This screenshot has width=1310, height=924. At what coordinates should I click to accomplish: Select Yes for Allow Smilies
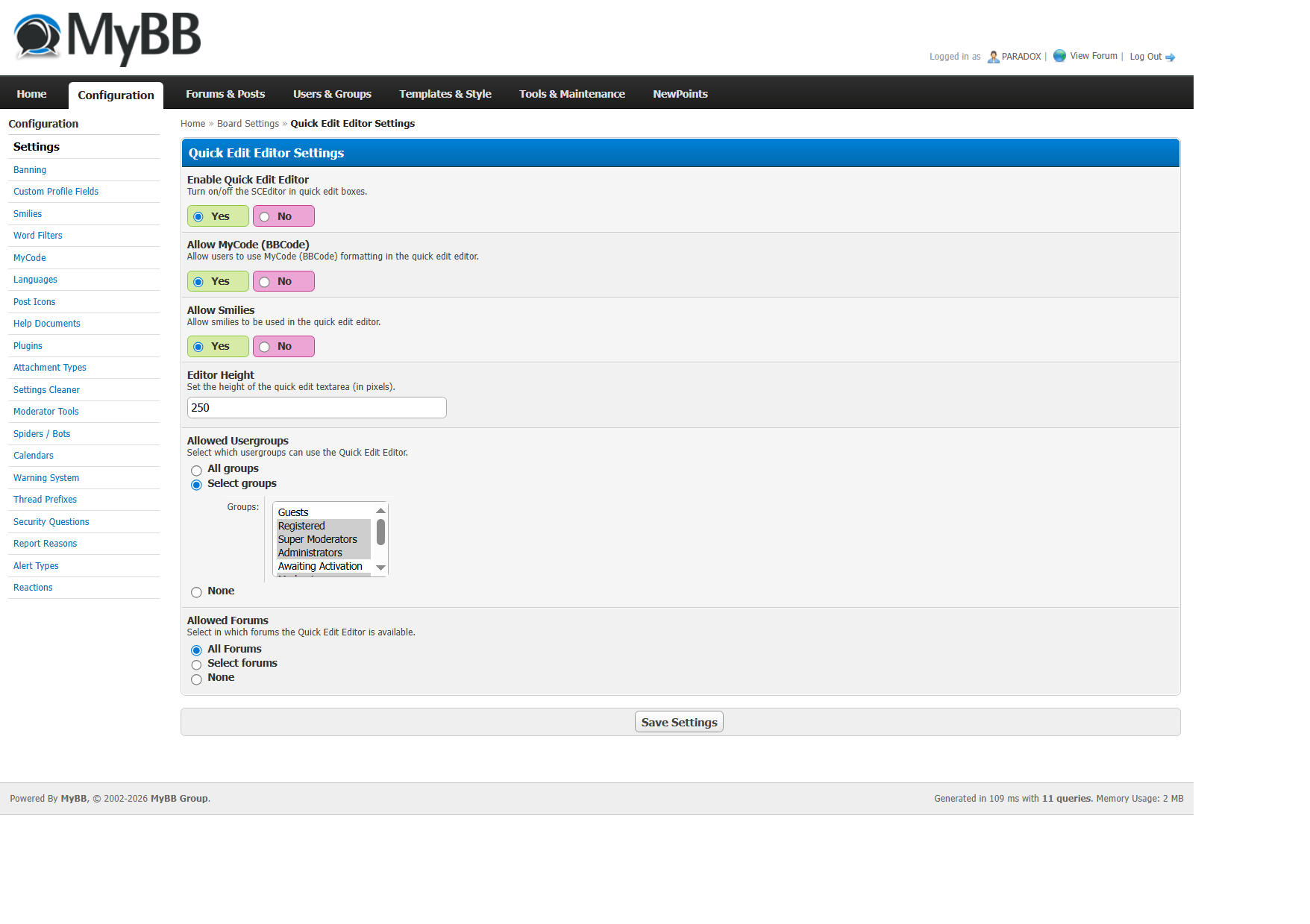198,347
